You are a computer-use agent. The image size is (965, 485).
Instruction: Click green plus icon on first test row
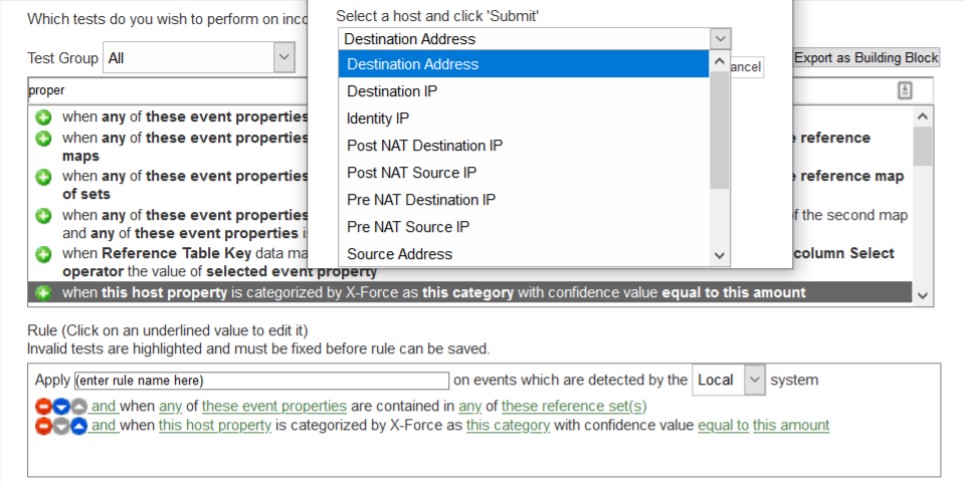tap(43, 117)
